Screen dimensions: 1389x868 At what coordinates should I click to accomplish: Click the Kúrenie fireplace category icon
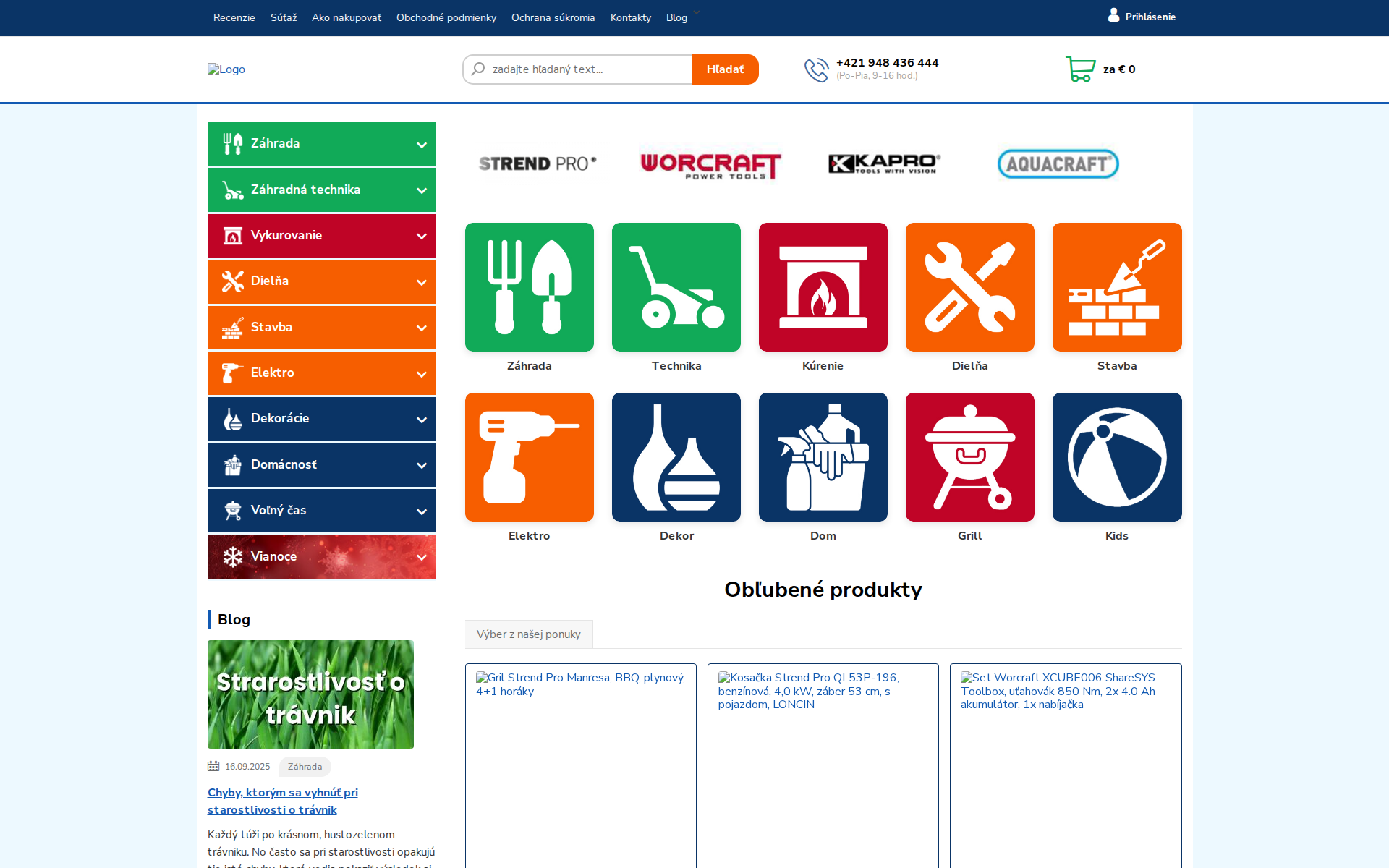point(823,286)
